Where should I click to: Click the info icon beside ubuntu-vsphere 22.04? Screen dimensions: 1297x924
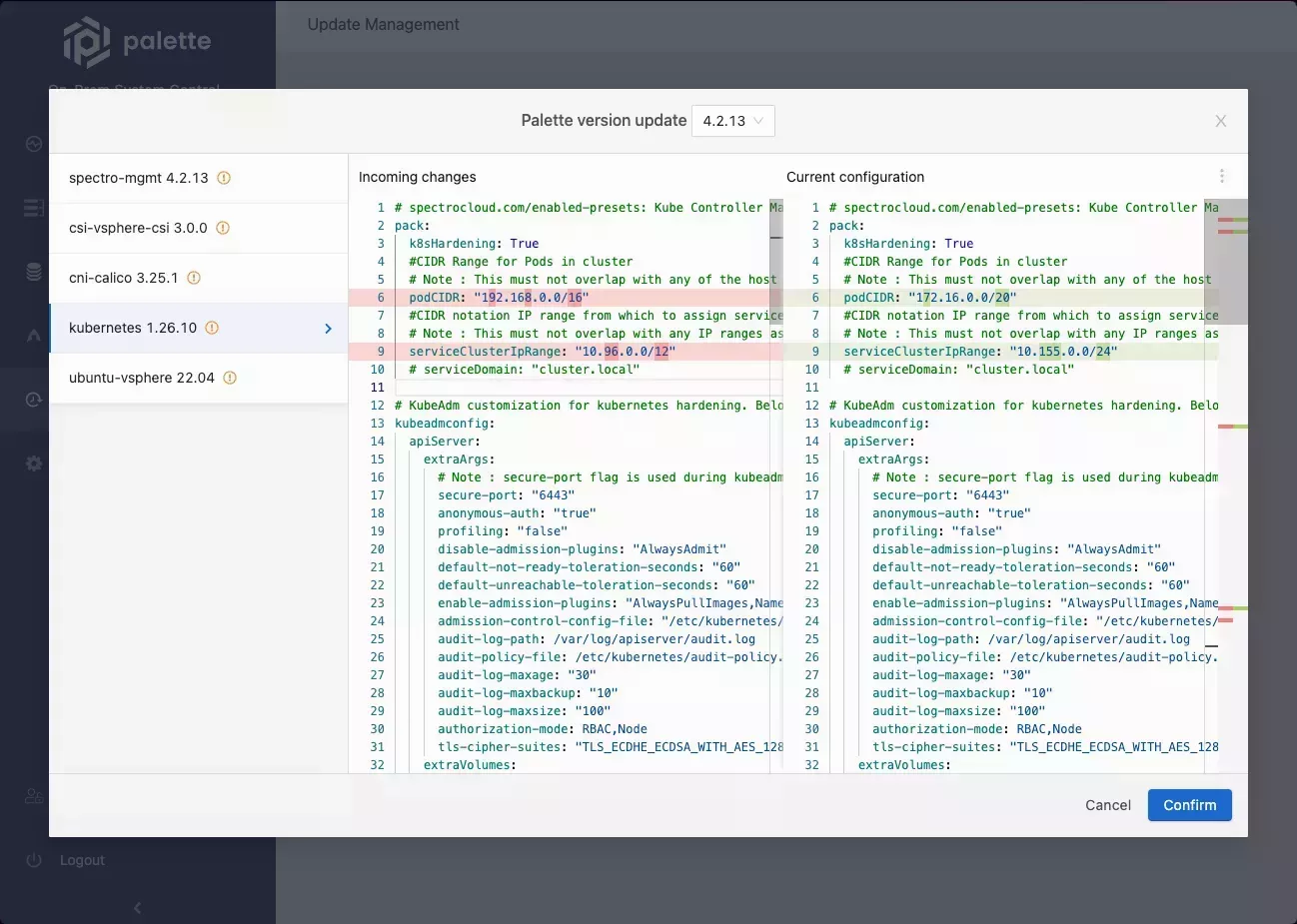tap(230, 378)
